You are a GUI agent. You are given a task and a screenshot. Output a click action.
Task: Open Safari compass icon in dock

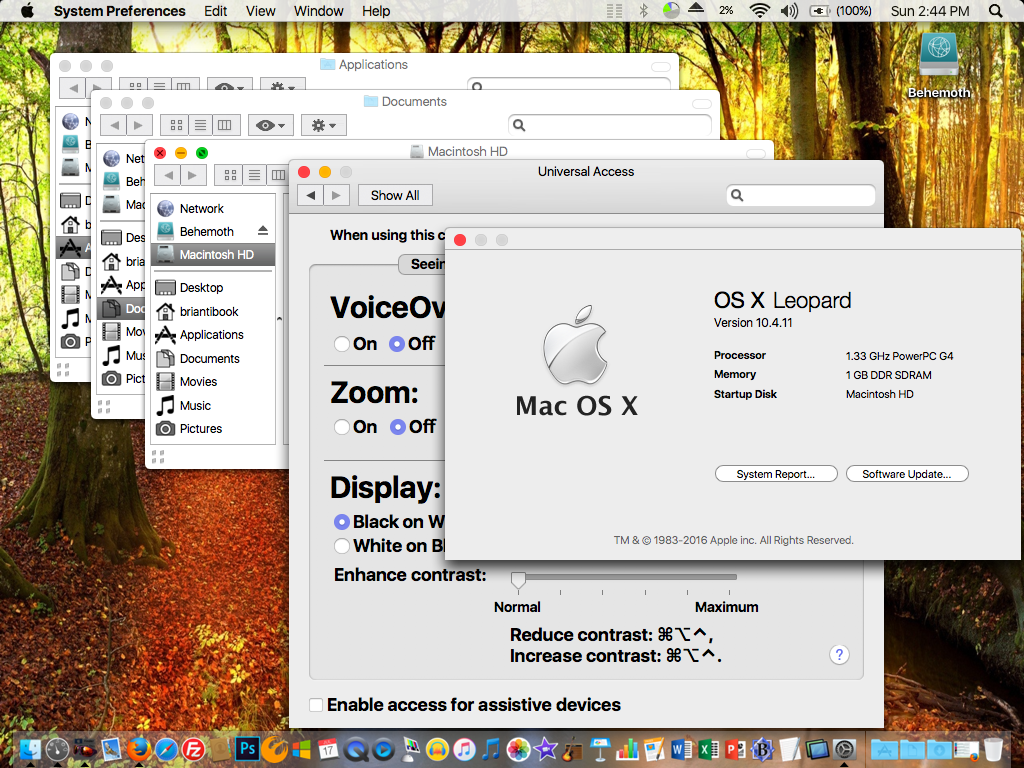point(167,749)
